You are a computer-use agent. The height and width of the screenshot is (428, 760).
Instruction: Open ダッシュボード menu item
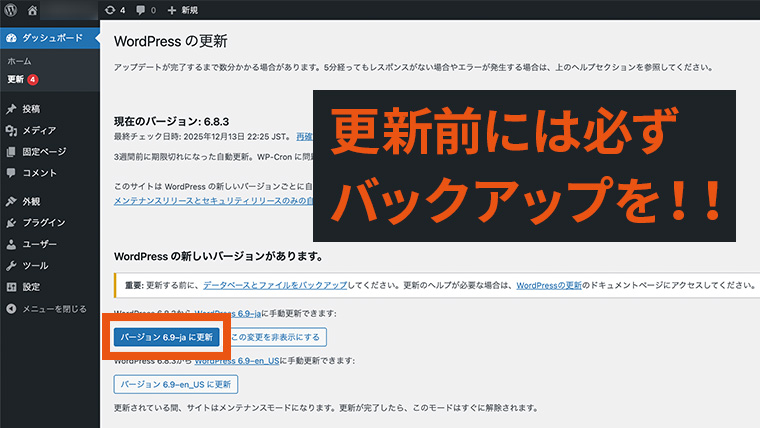50,38
